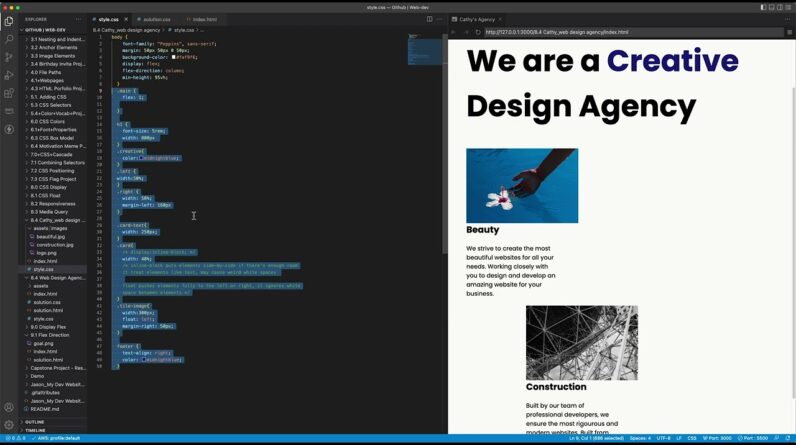Open goal.png in the explorer
Viewport: 796px width, 445px height.
pos(43,344)
